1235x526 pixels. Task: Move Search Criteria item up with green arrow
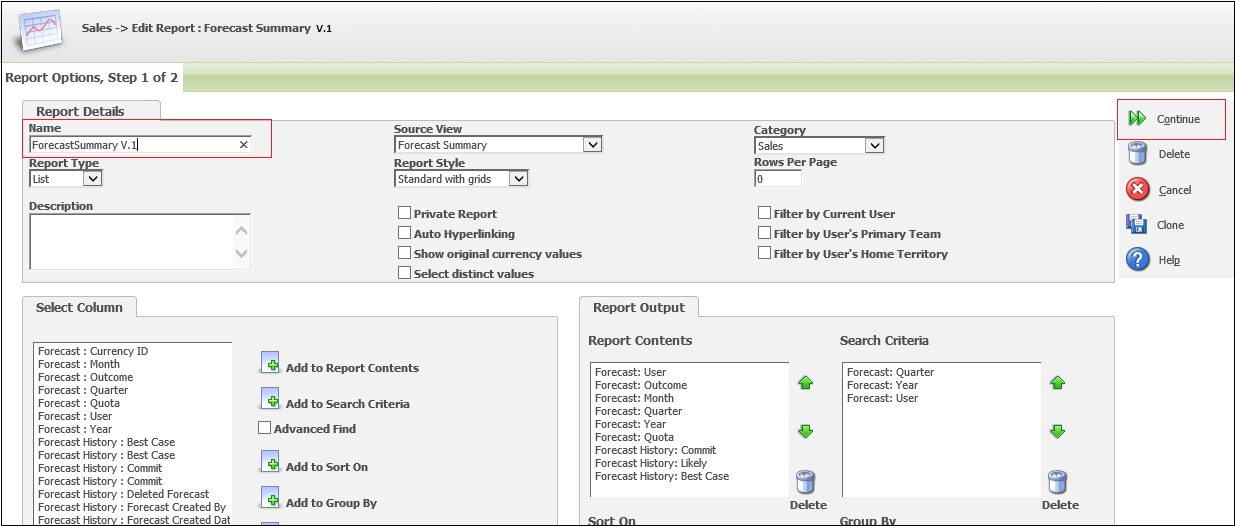point(1057,383)
